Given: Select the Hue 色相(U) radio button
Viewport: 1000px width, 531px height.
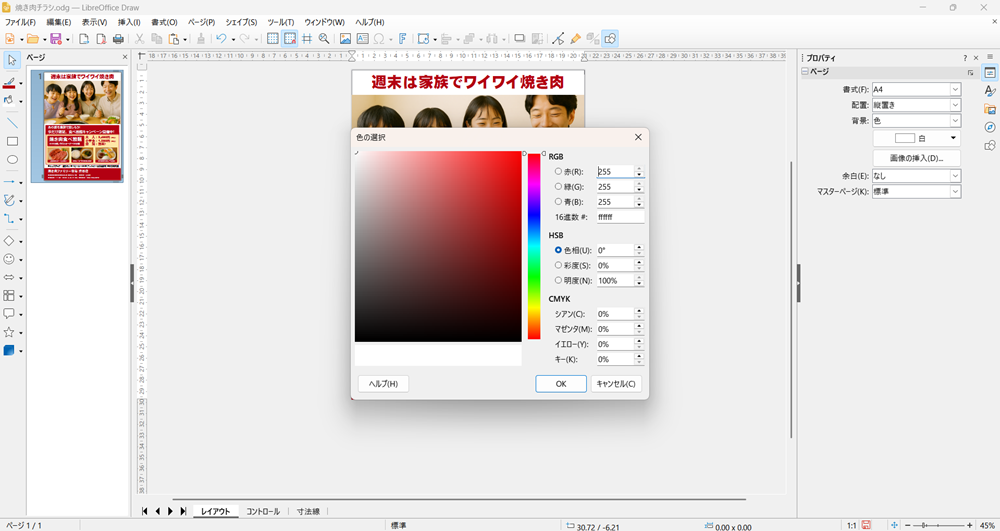Looking at the screenshot, I should click(x=558, y=250).
